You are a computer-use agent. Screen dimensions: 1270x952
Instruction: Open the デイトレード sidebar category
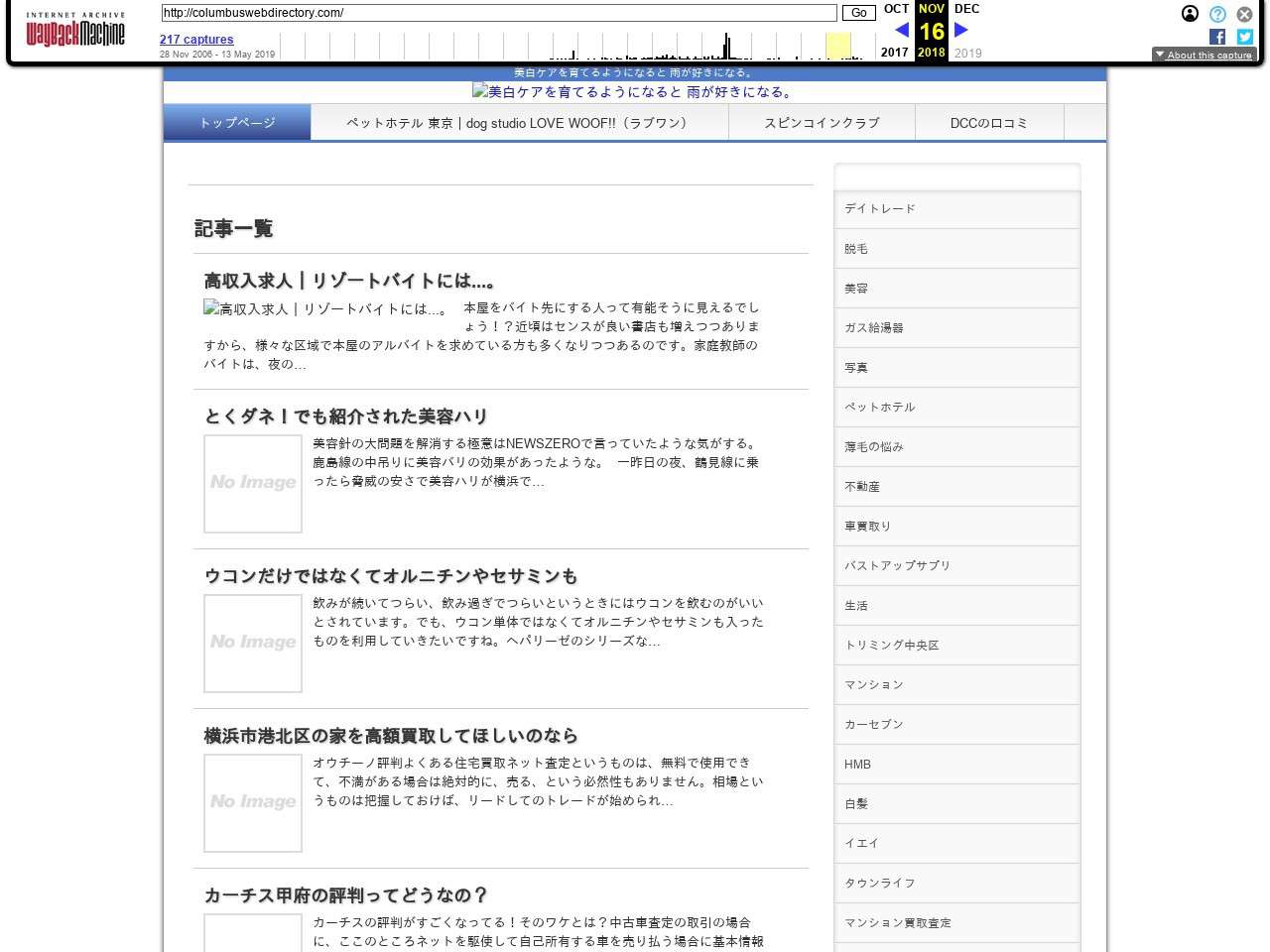pos(880,209)
